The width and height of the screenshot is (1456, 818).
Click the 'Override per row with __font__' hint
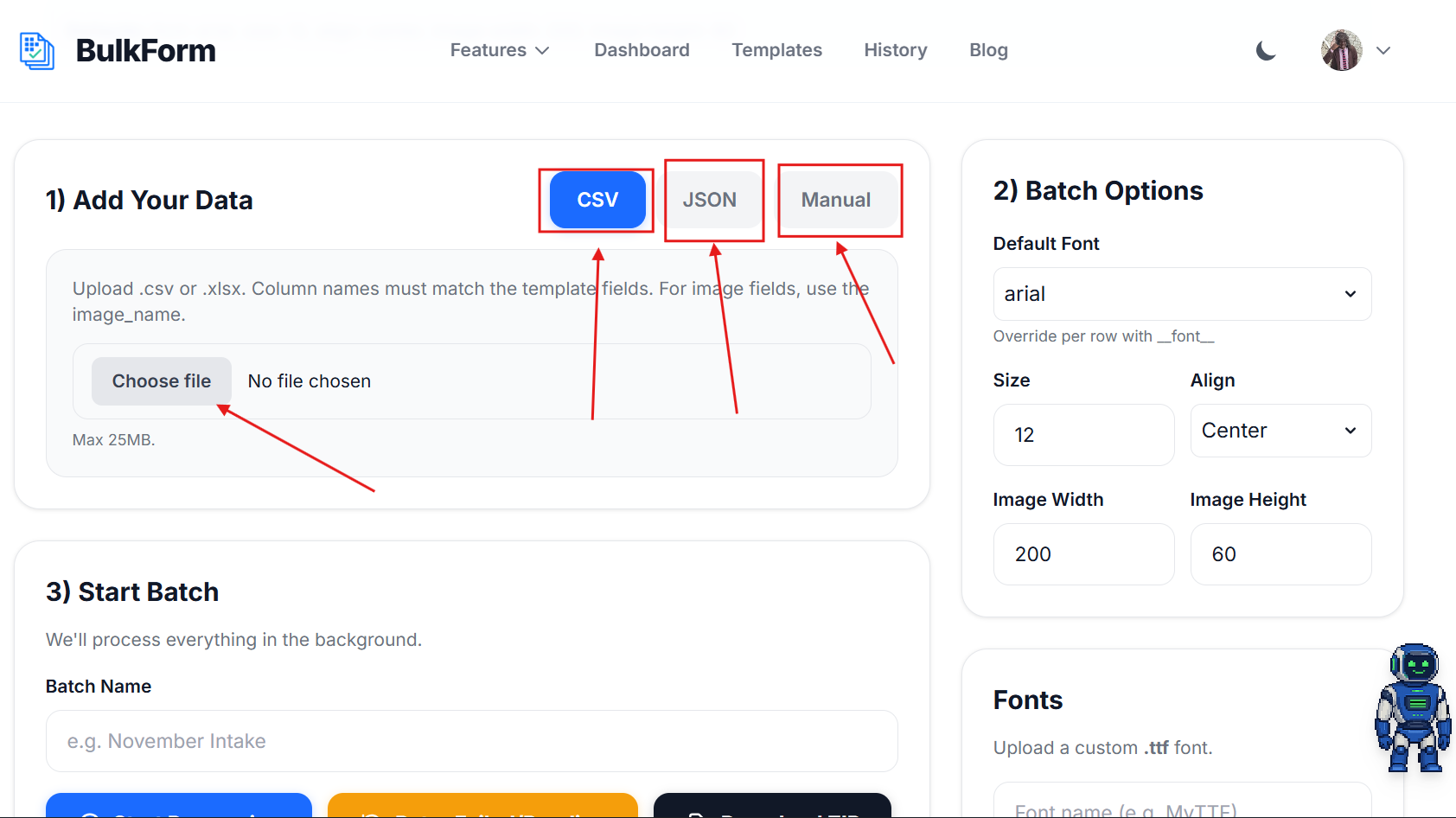(x=1104, y=336)
